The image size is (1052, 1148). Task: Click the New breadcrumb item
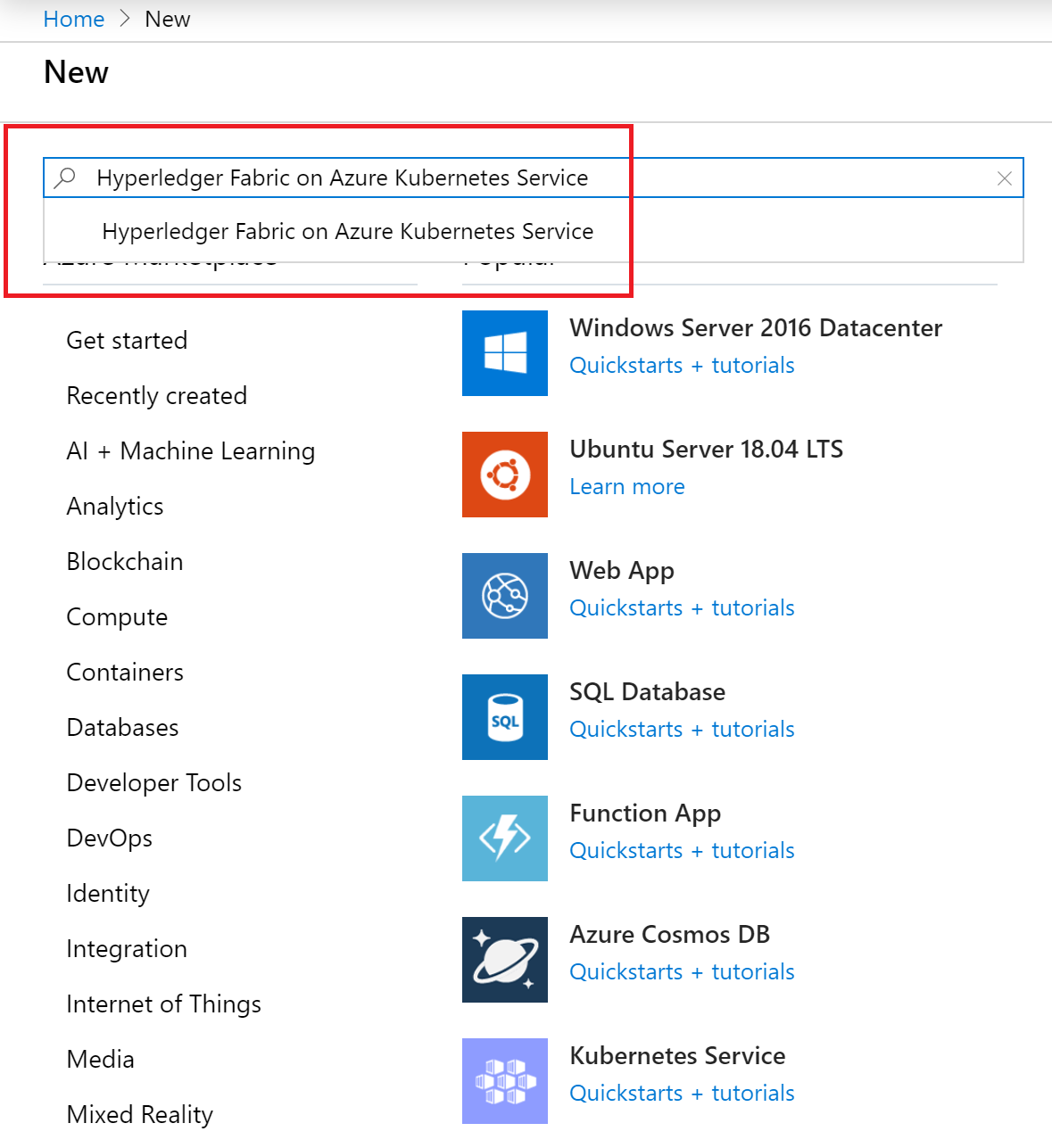pos(168,19)
